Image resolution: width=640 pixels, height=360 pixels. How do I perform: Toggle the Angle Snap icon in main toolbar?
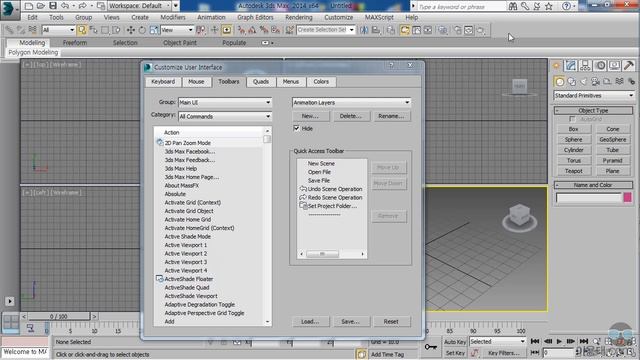point(253,30)
